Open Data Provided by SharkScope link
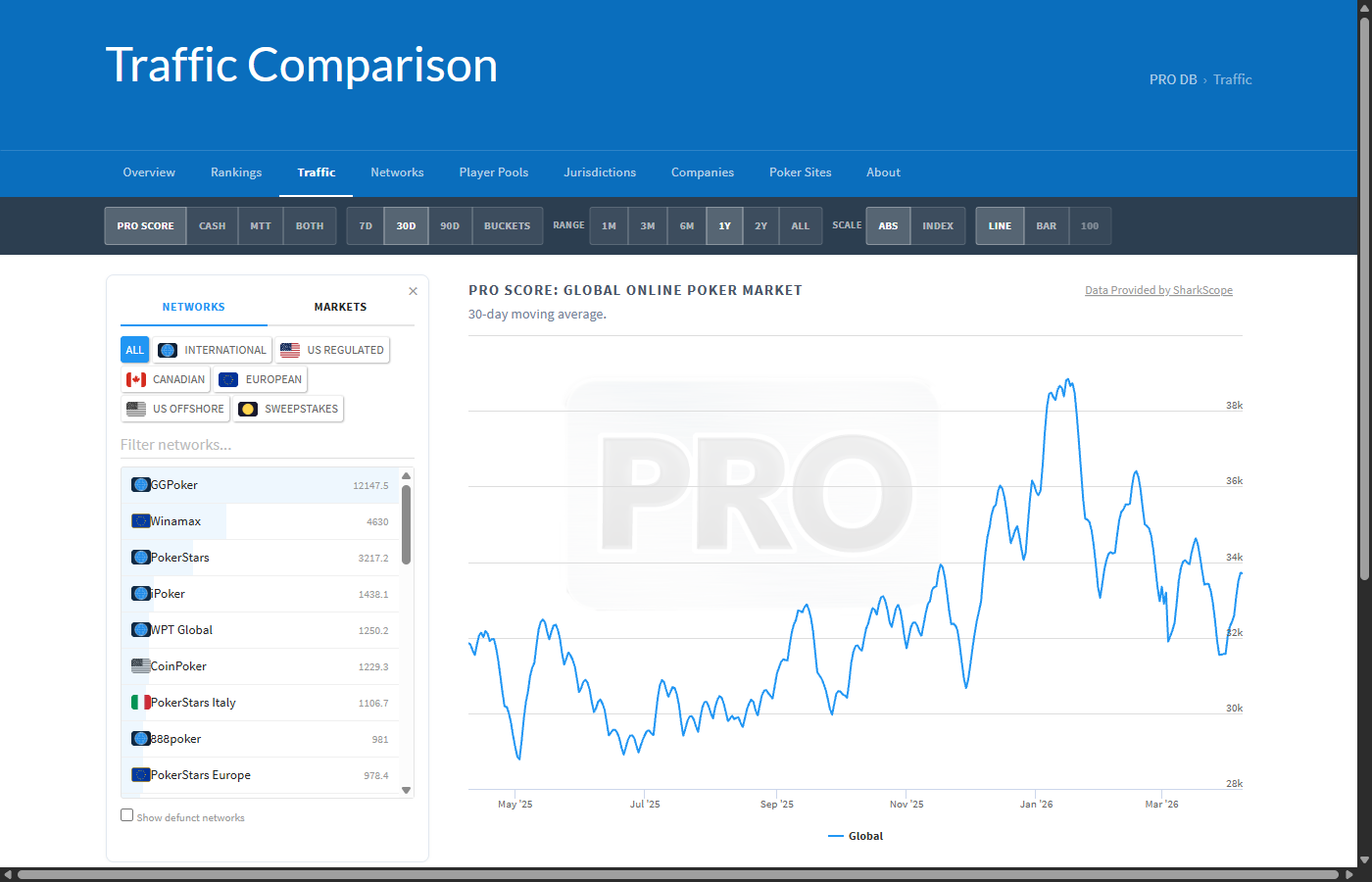 tap(1158, 290)
